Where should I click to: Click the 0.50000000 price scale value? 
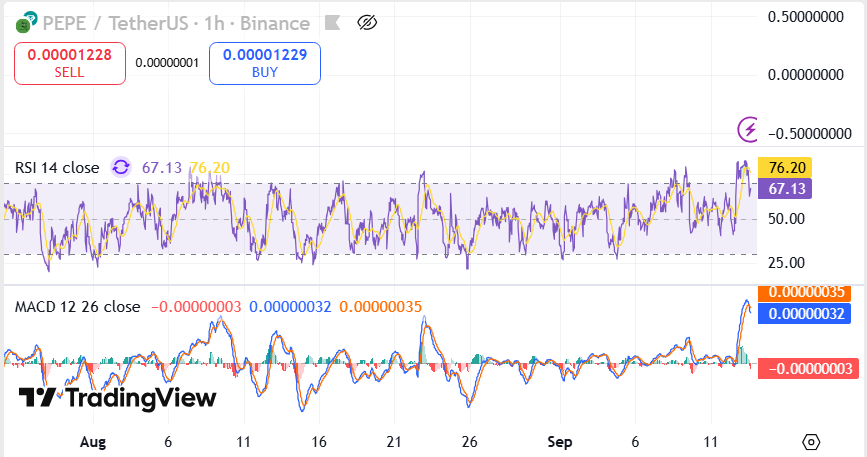(x=806, y=17)
